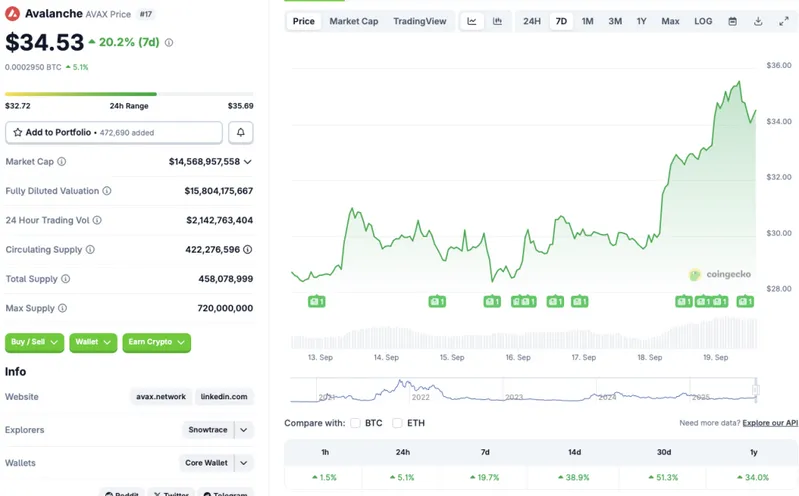Click news marker near 15. Sep
799x496 pixels.
(437, 302)
